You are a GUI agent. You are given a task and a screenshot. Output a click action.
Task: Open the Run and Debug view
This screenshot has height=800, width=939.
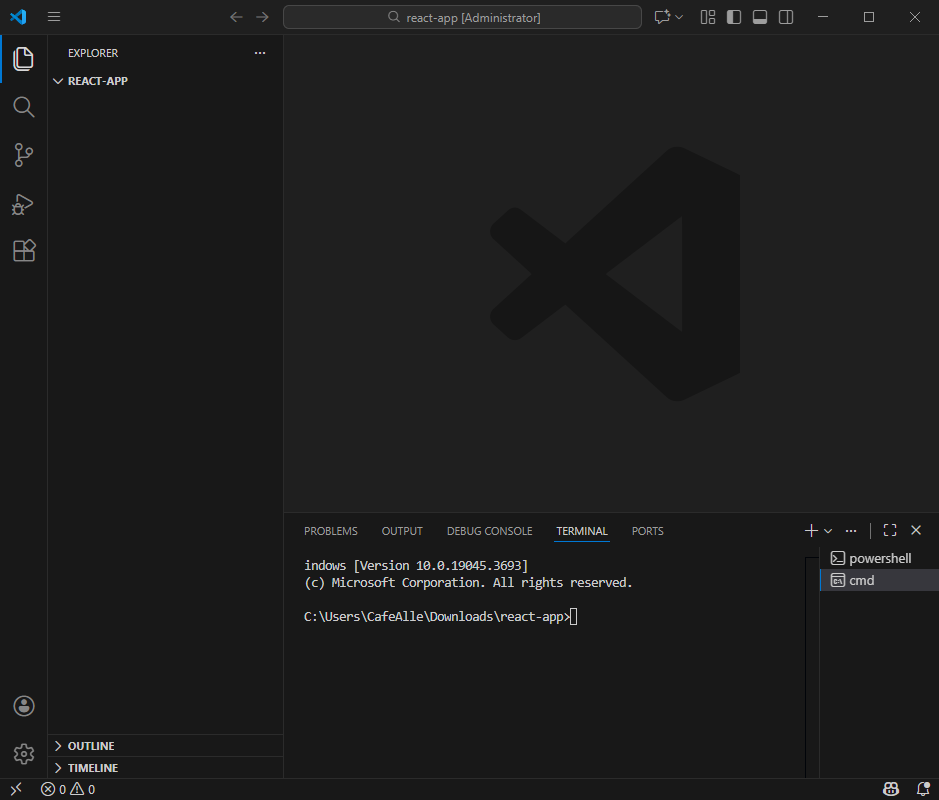coord(23,204)
